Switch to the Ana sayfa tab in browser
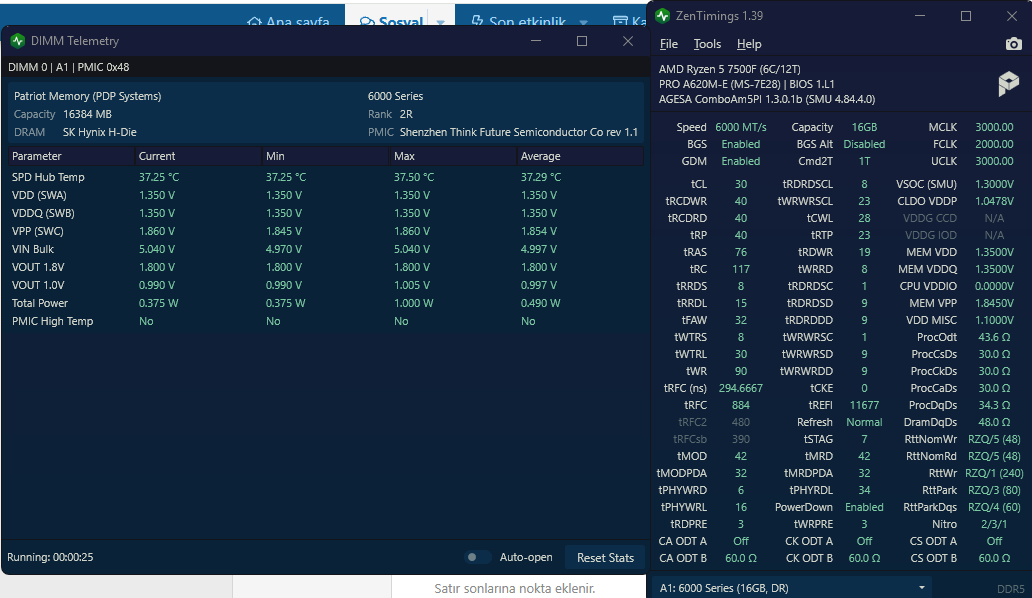The image size is (1032, 598). [288, 21]
